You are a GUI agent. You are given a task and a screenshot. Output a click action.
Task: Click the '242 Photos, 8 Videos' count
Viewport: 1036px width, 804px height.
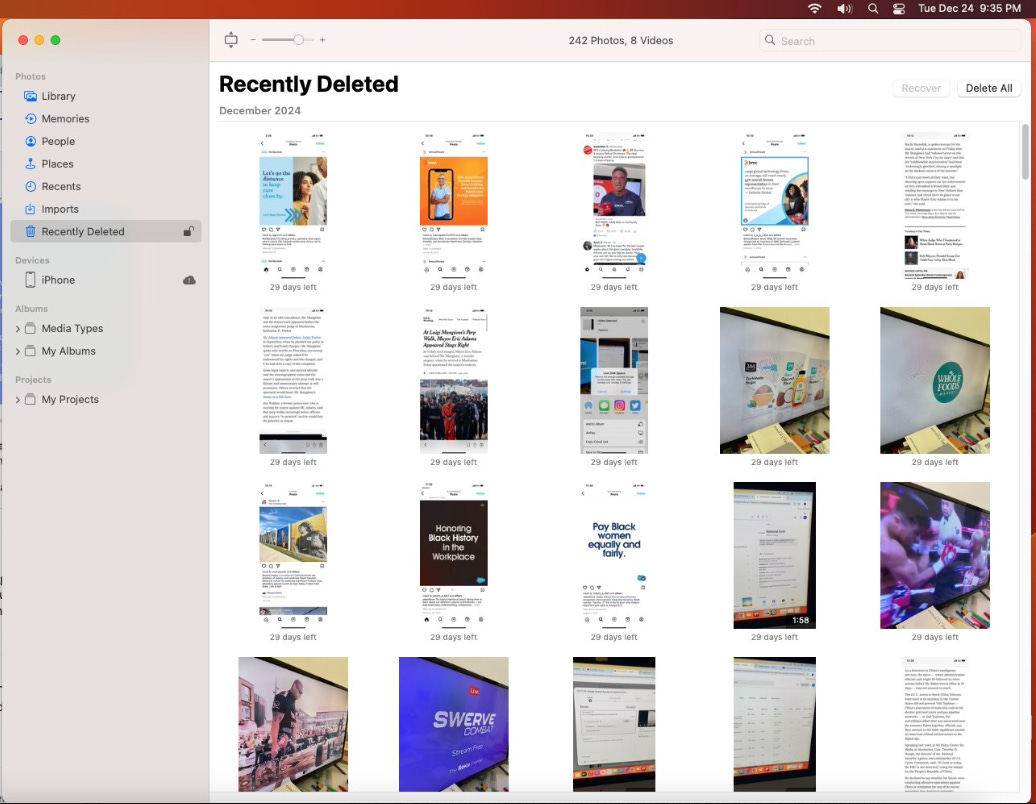coord(620,40)
